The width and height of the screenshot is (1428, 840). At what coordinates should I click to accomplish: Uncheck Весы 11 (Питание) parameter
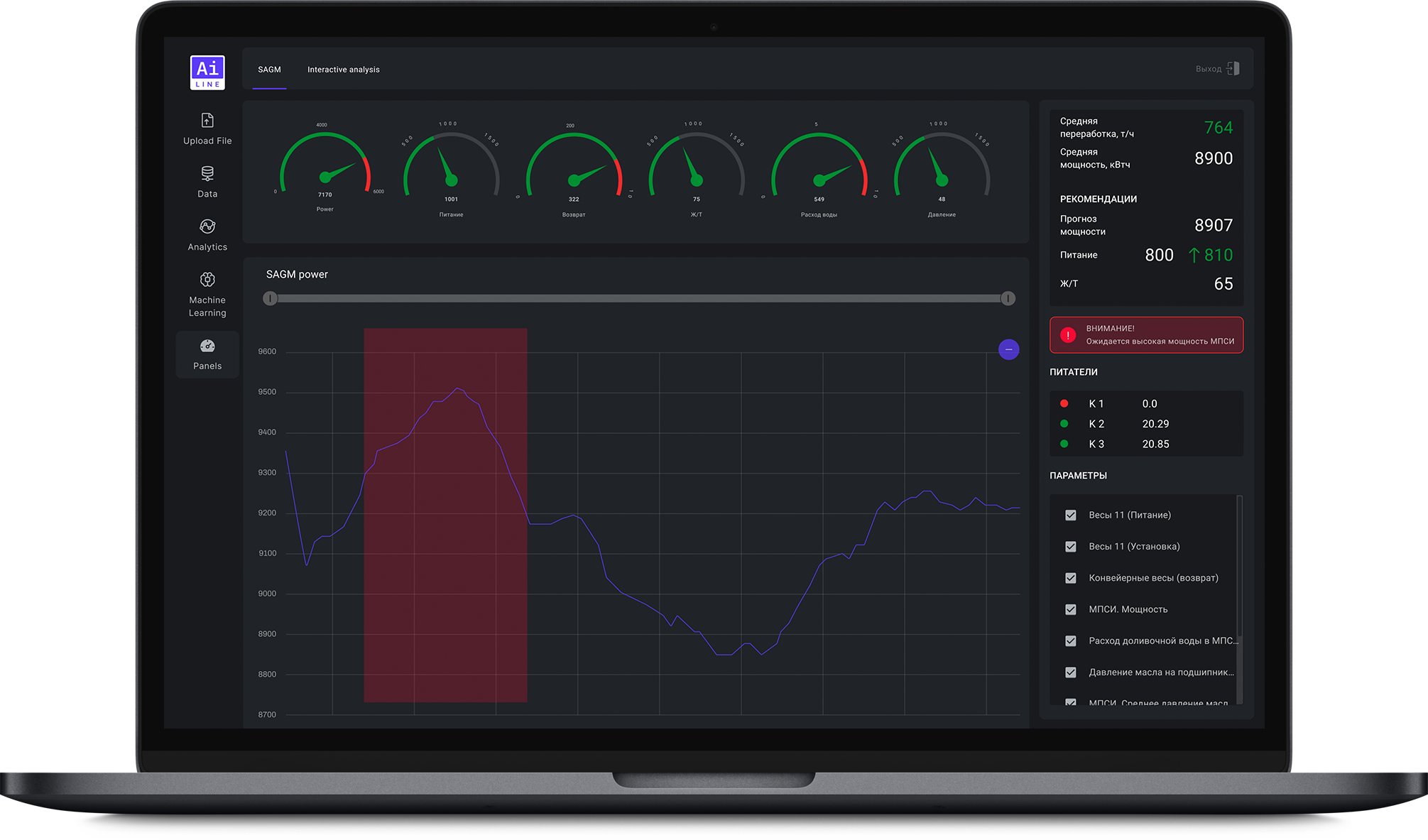(x=1071, y=516)
